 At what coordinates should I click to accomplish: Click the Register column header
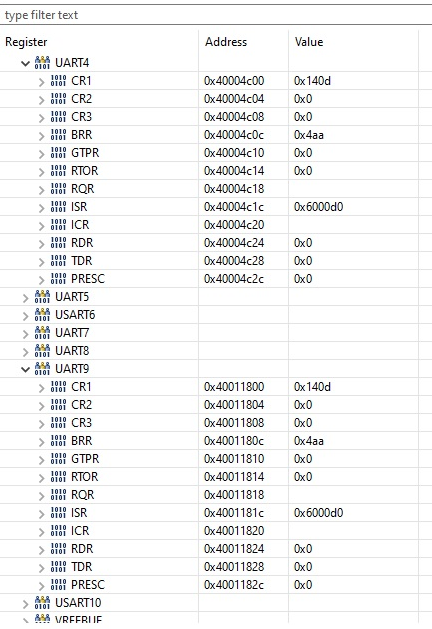click(x=26, y=42)
